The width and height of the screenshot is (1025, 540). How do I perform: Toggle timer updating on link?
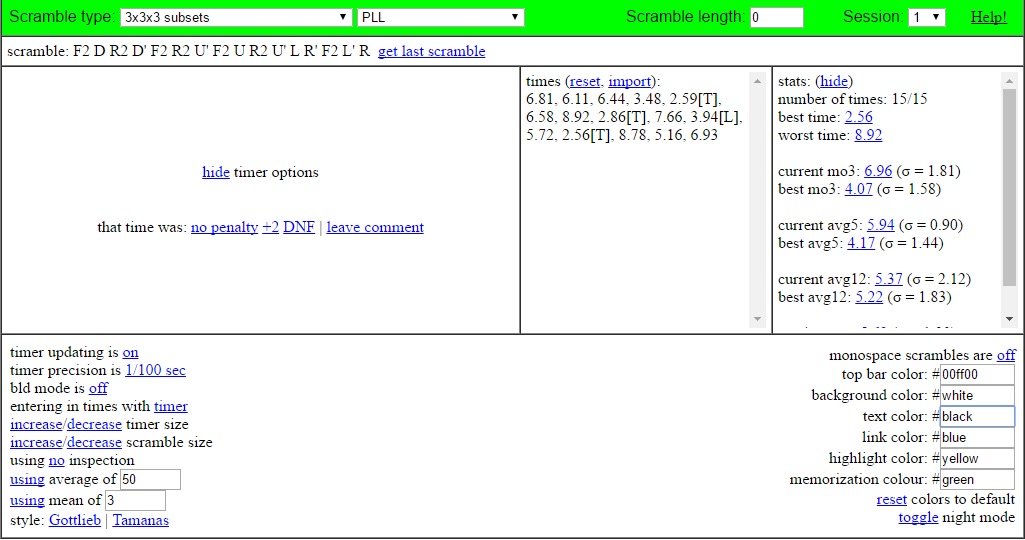pos(131,352)
